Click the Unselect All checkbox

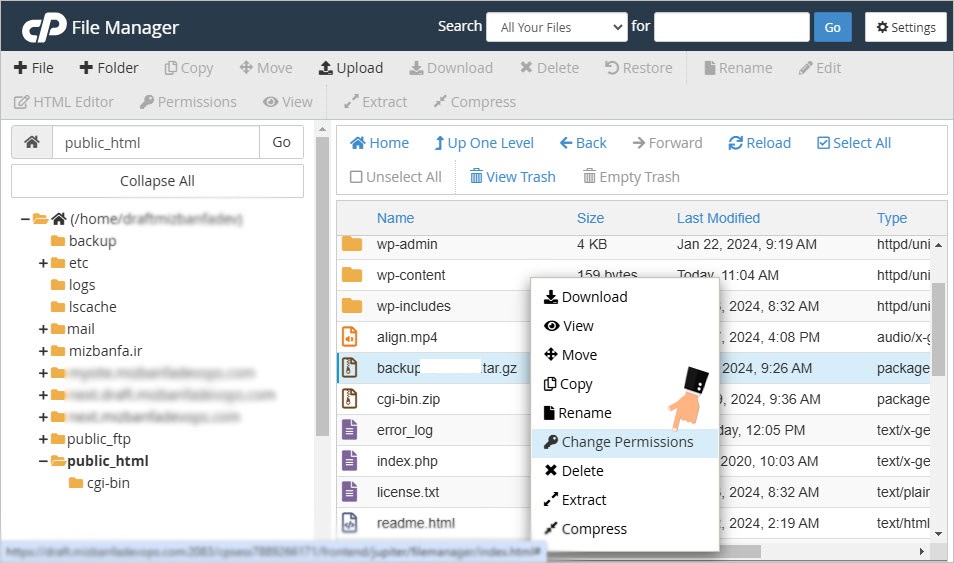point(356,177)
